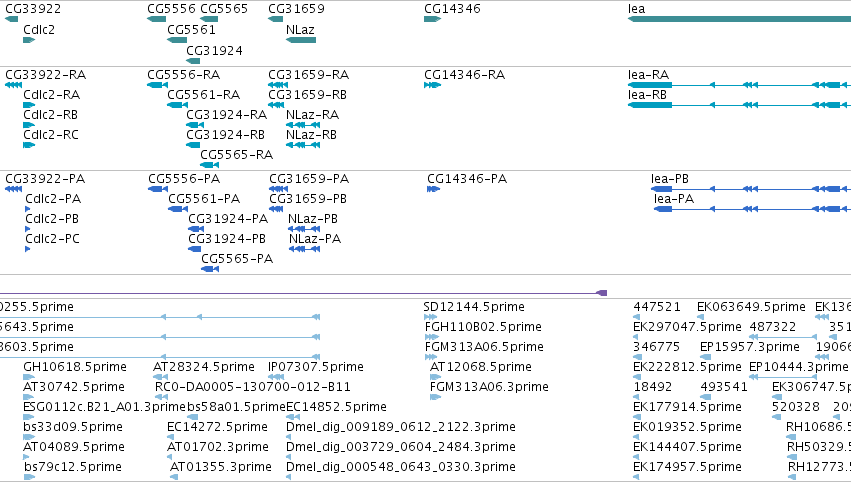Select EST AT28324.5prime

204,367
